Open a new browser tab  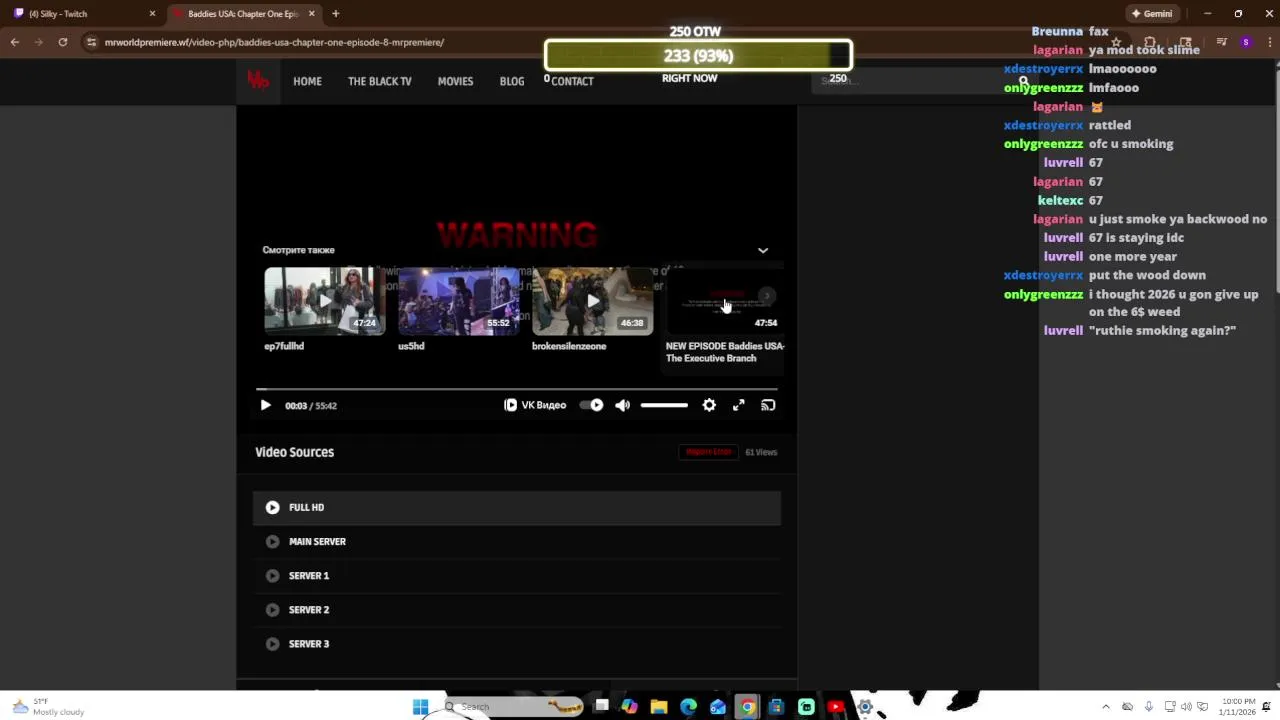(335, 14)
